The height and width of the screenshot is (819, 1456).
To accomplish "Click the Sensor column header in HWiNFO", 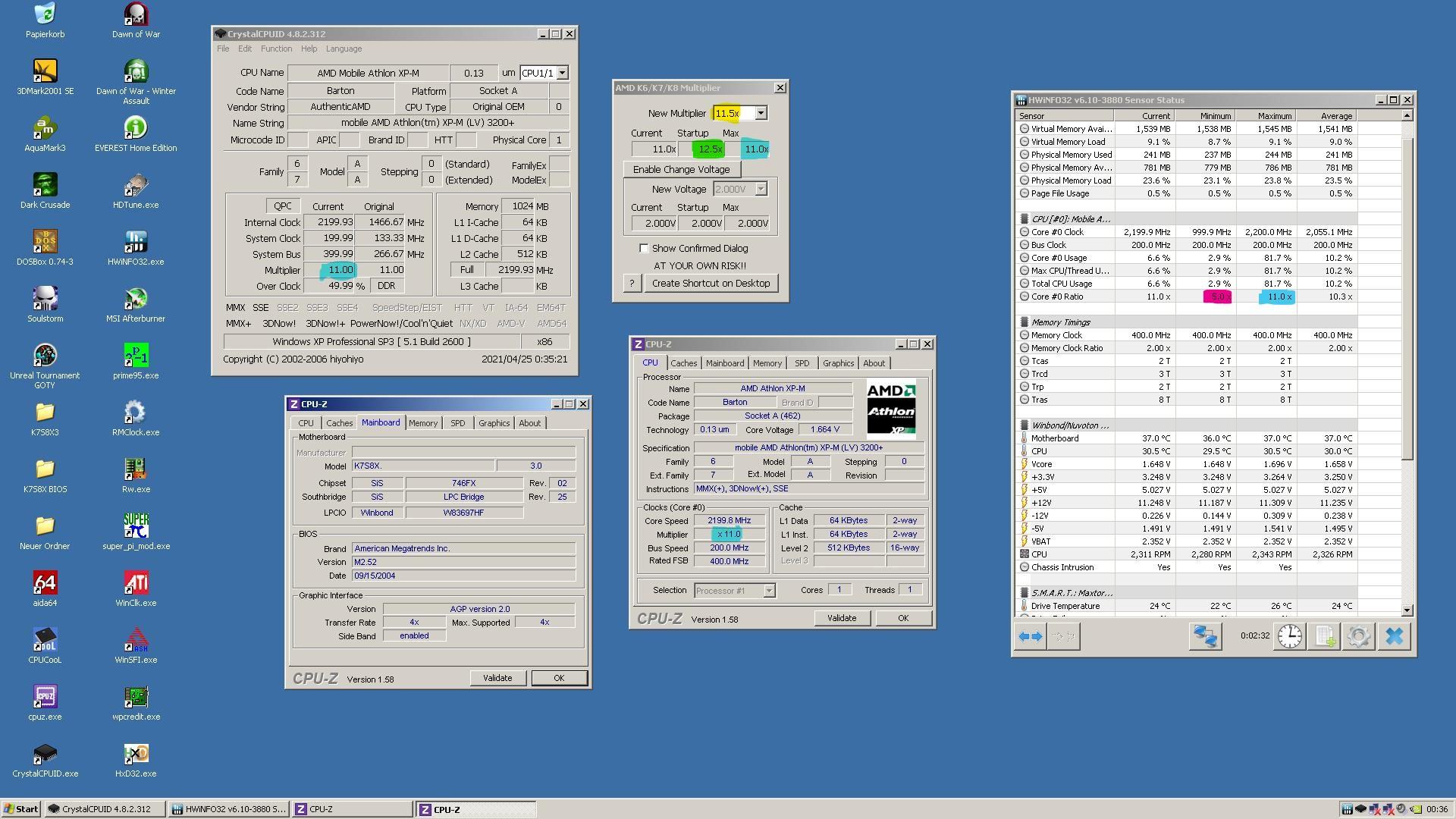I will pos(1065,116).
